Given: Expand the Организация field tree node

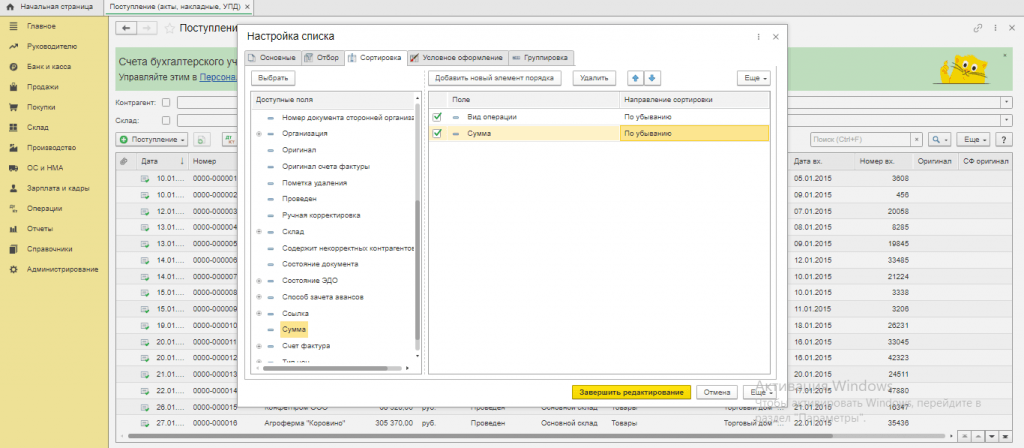Looking at the screenshot, I should tap(259, 133).
